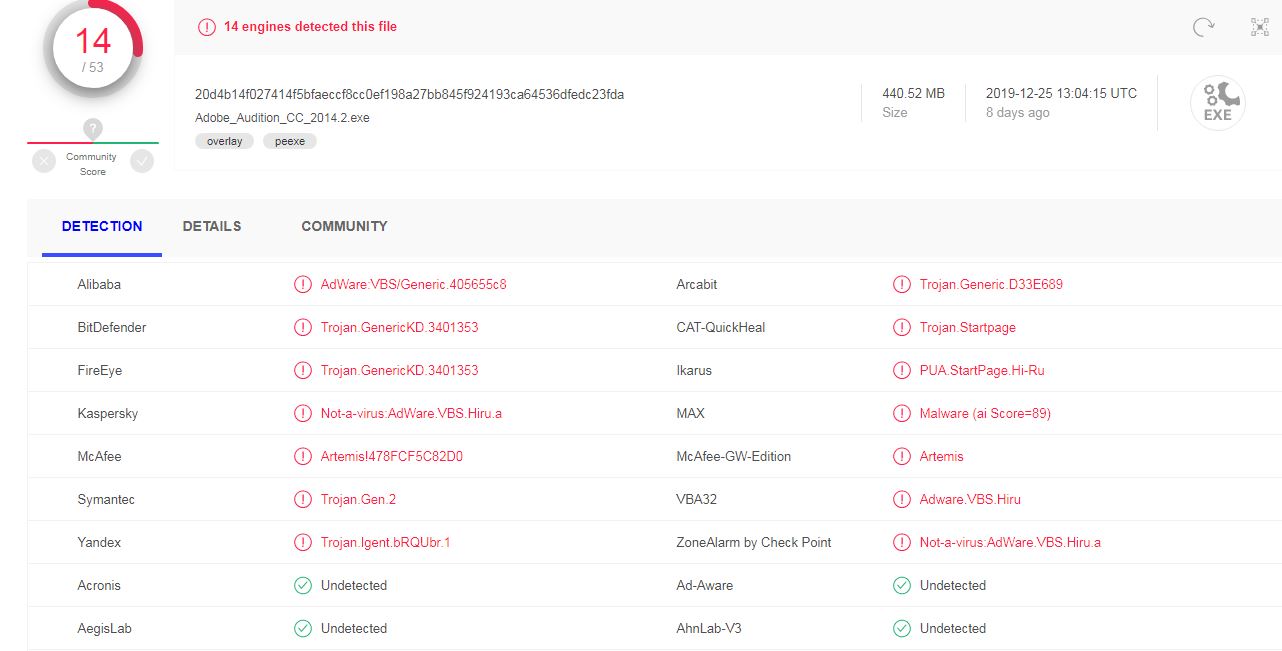The width and height of the screenshot is (1282, 651).
Task: Click the Artemis!478FCF5C82D0 result
Action: click(x=392, y=456)
